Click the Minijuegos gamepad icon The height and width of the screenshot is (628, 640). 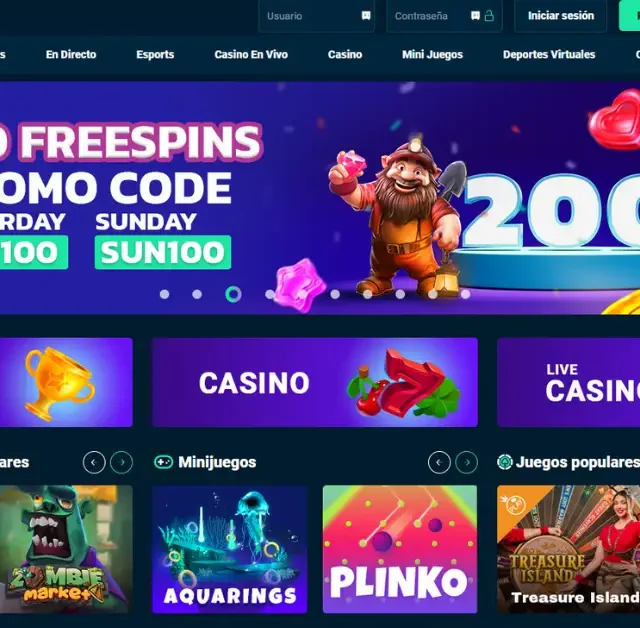pyautogui.click(x=163, y=462)
